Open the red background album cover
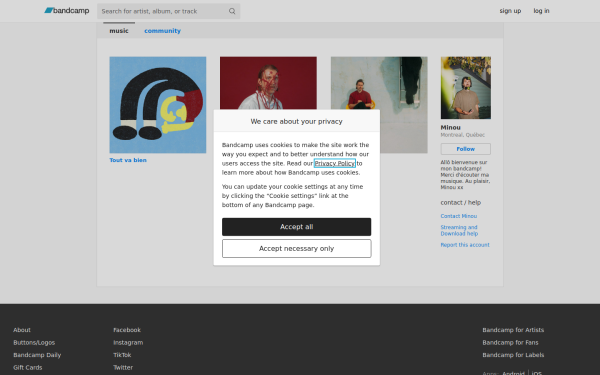This screenshot has height=375, width=600. pos(268,83)
